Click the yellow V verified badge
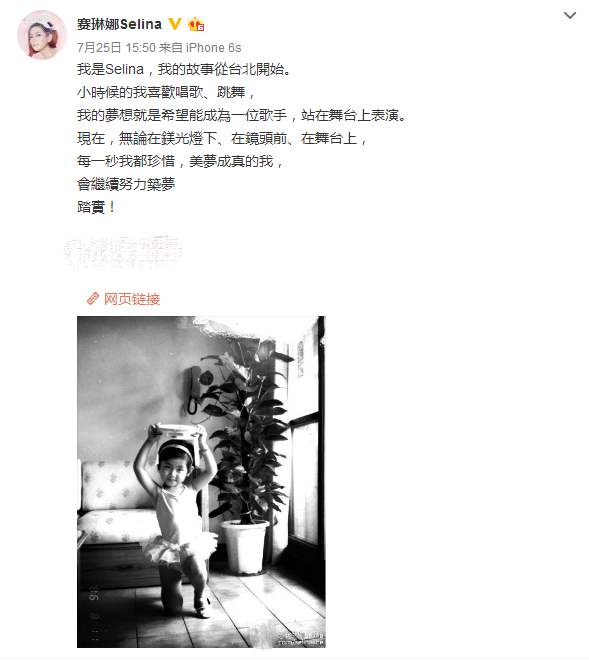The height and width of the screenshot is (661, 589). click(175, 24)
